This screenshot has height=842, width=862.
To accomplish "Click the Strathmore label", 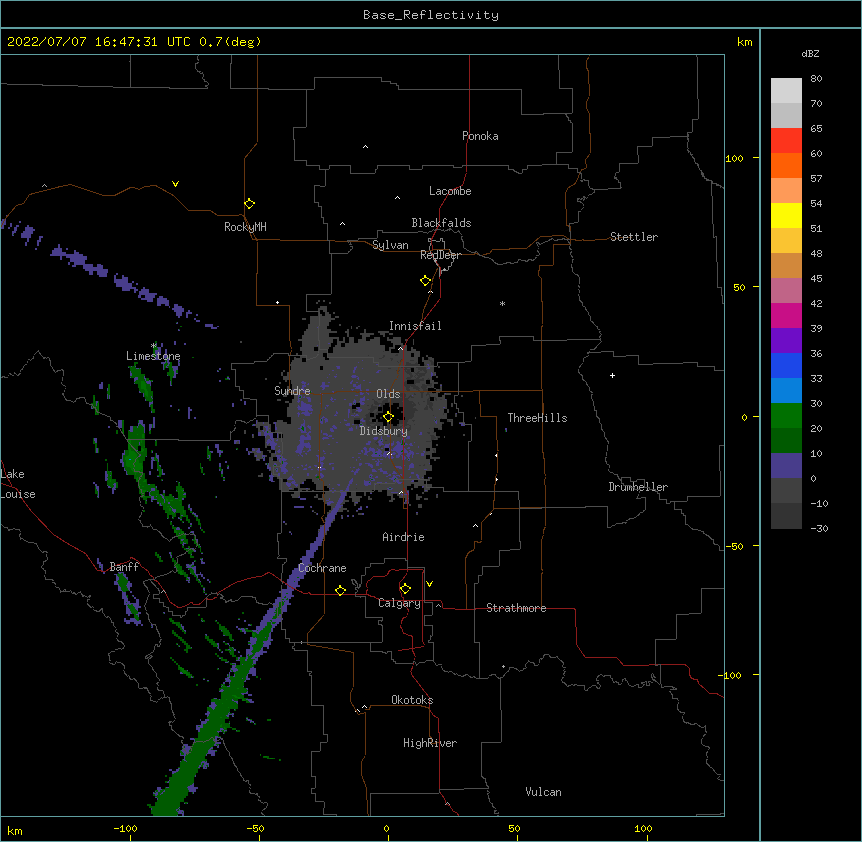I will [x=516, y=608].
